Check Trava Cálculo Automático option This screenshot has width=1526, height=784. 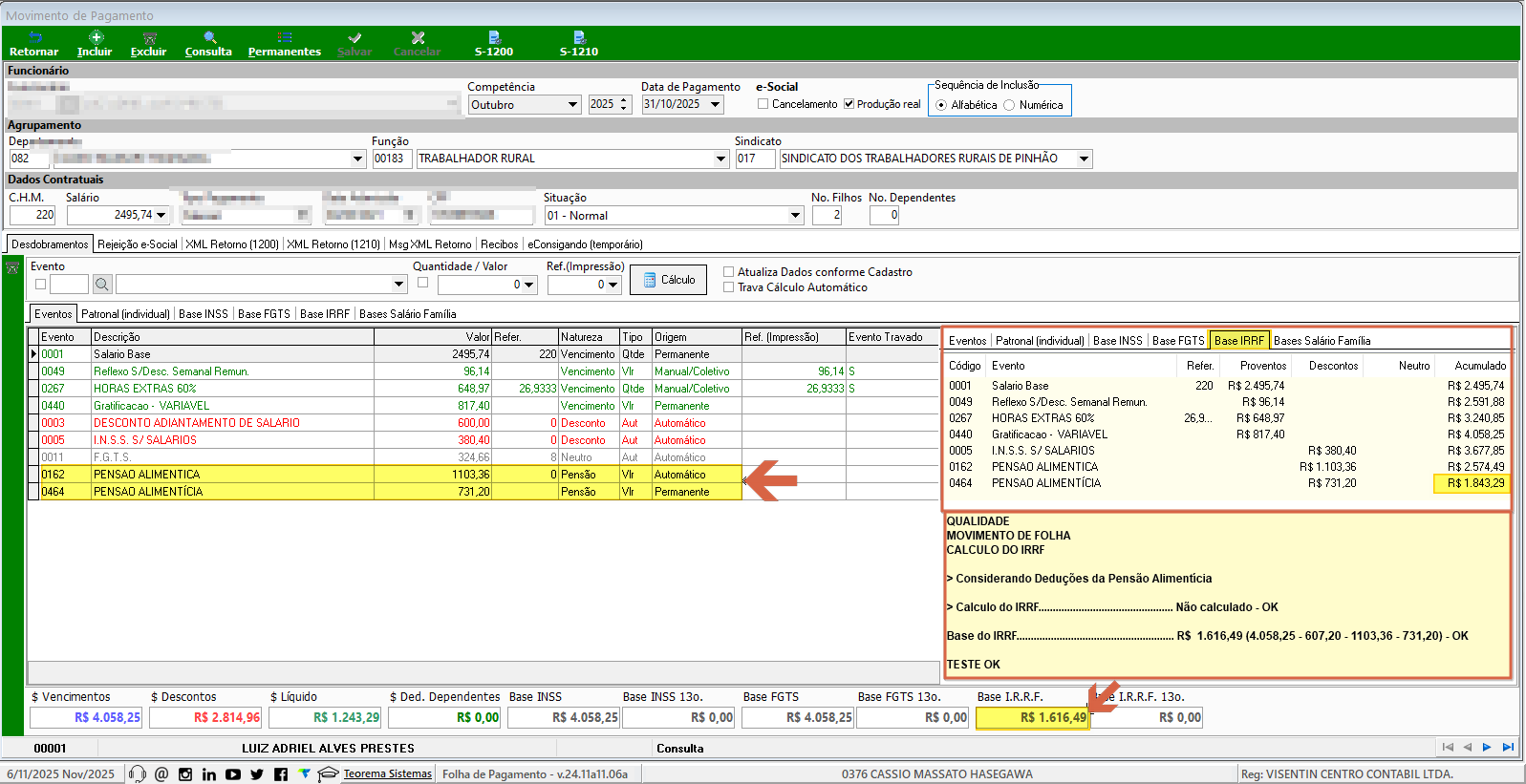pyautogui.click(x=729, y=287)
